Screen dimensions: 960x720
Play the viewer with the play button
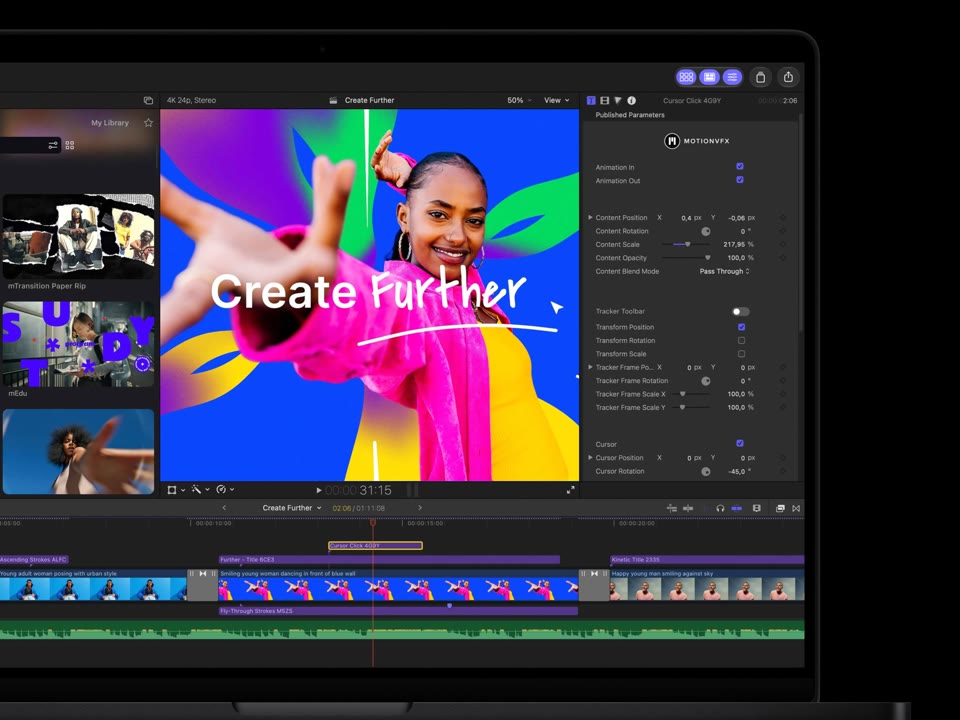(318, 490)
